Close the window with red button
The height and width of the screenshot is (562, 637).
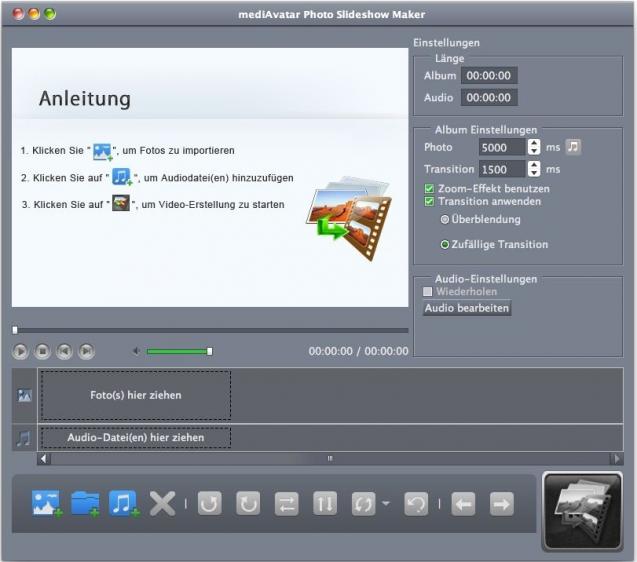point(18,14)
